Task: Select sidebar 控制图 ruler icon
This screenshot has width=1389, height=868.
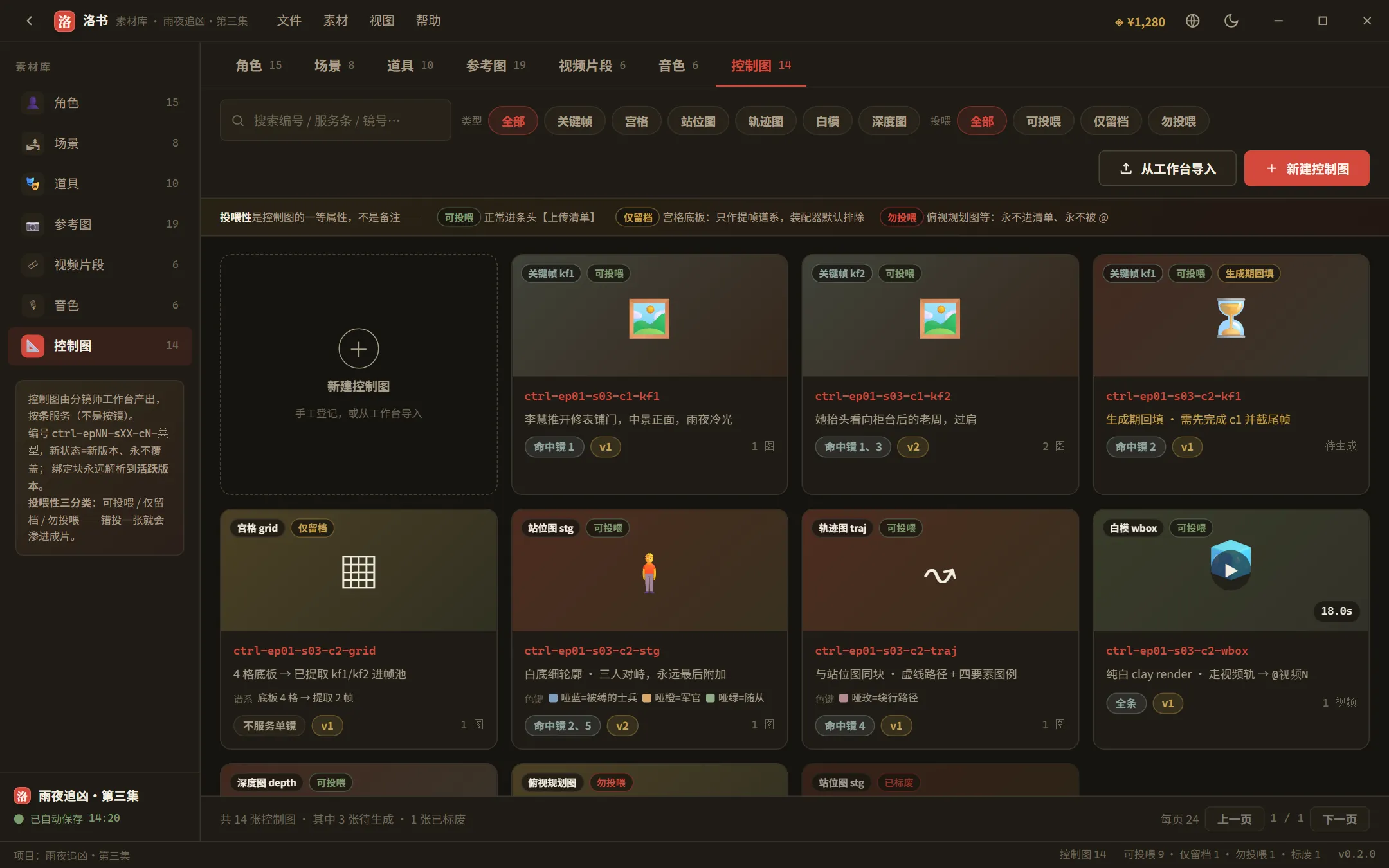Action: click(33, 346)
